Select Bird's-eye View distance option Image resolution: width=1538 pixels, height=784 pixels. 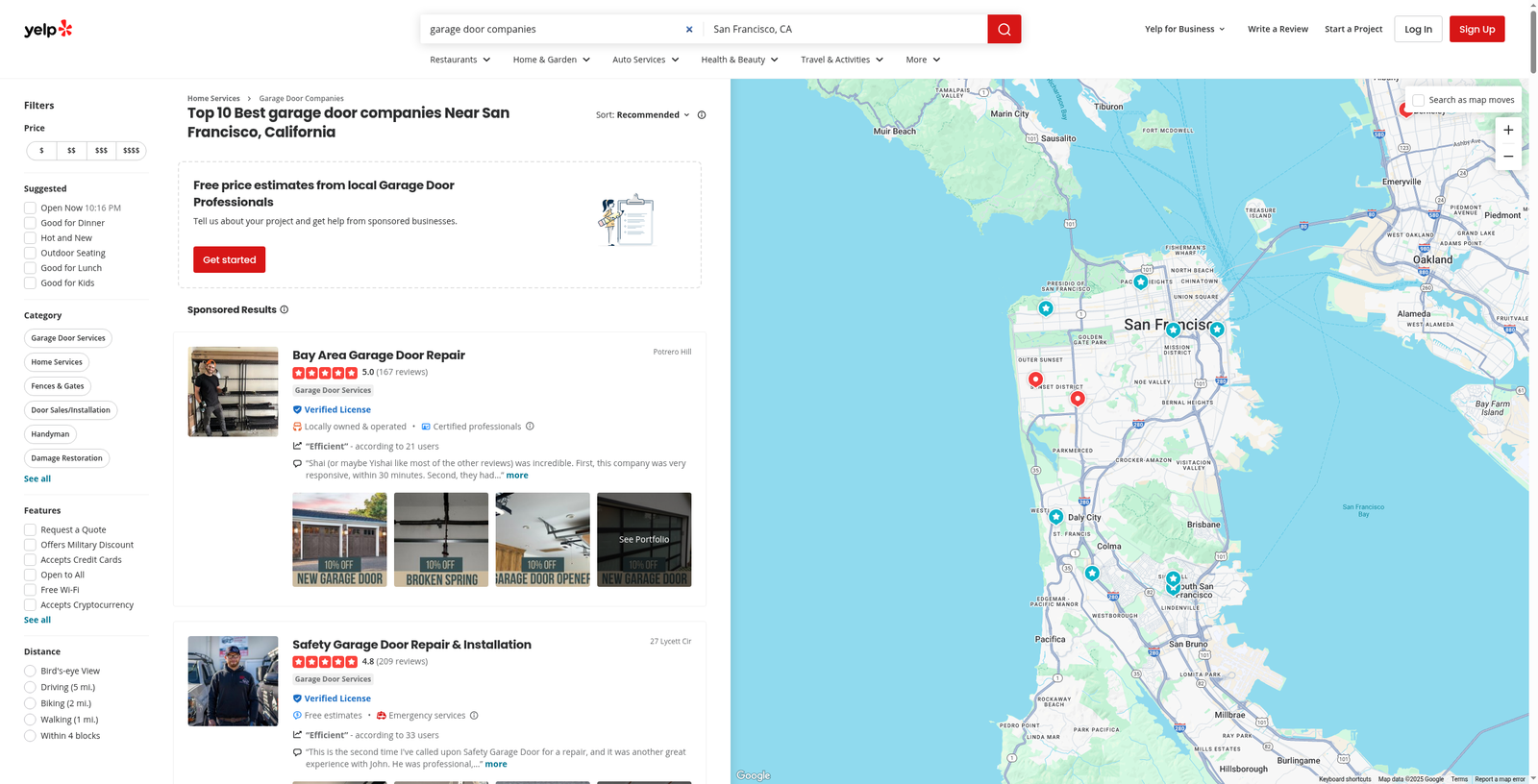pyautogui.click(x=30, y=671)
